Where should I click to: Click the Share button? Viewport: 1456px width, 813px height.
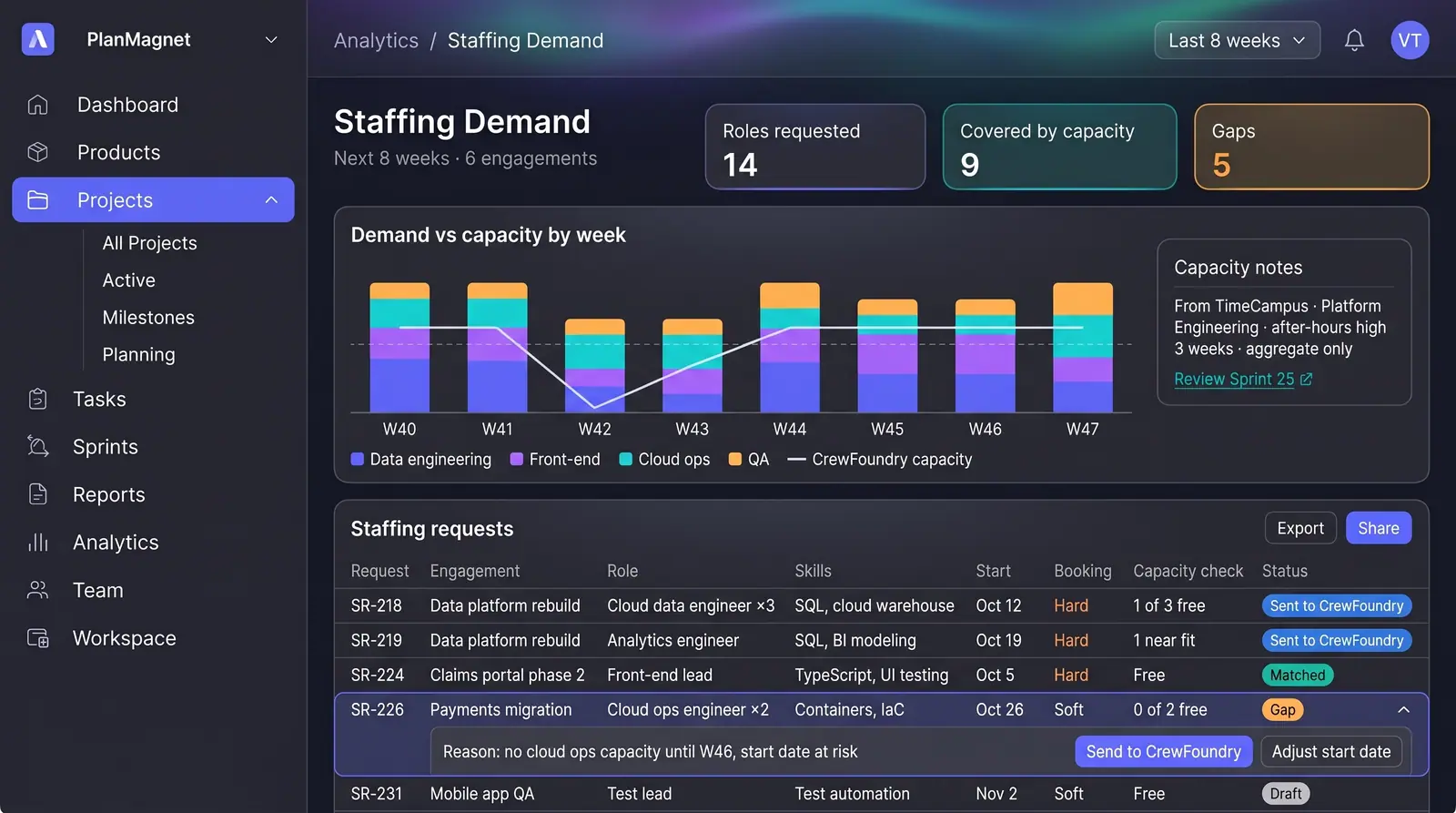pyautogui.click(x=1379, y=528)
